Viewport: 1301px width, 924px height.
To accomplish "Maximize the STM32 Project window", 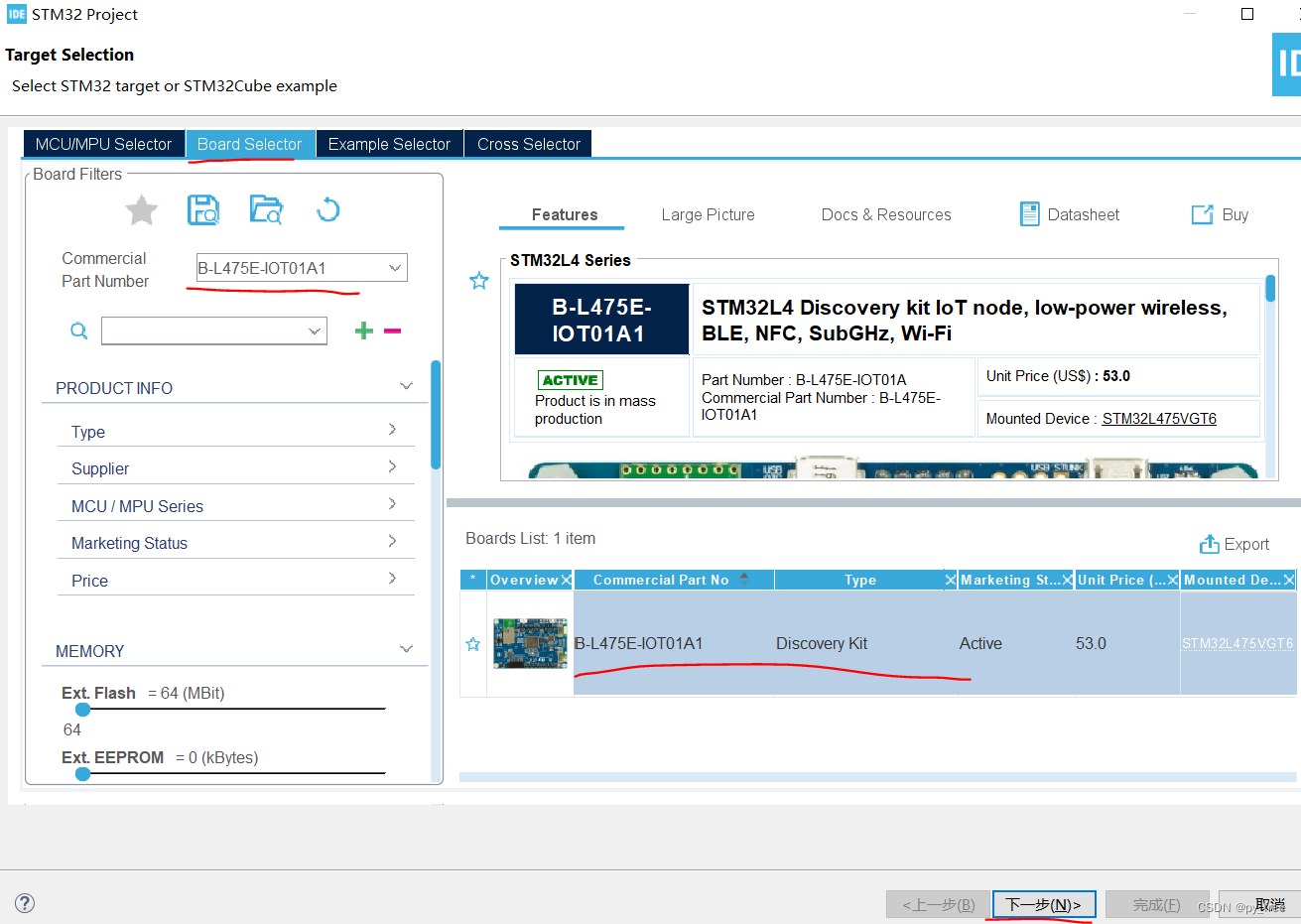I will (1247, 14).
